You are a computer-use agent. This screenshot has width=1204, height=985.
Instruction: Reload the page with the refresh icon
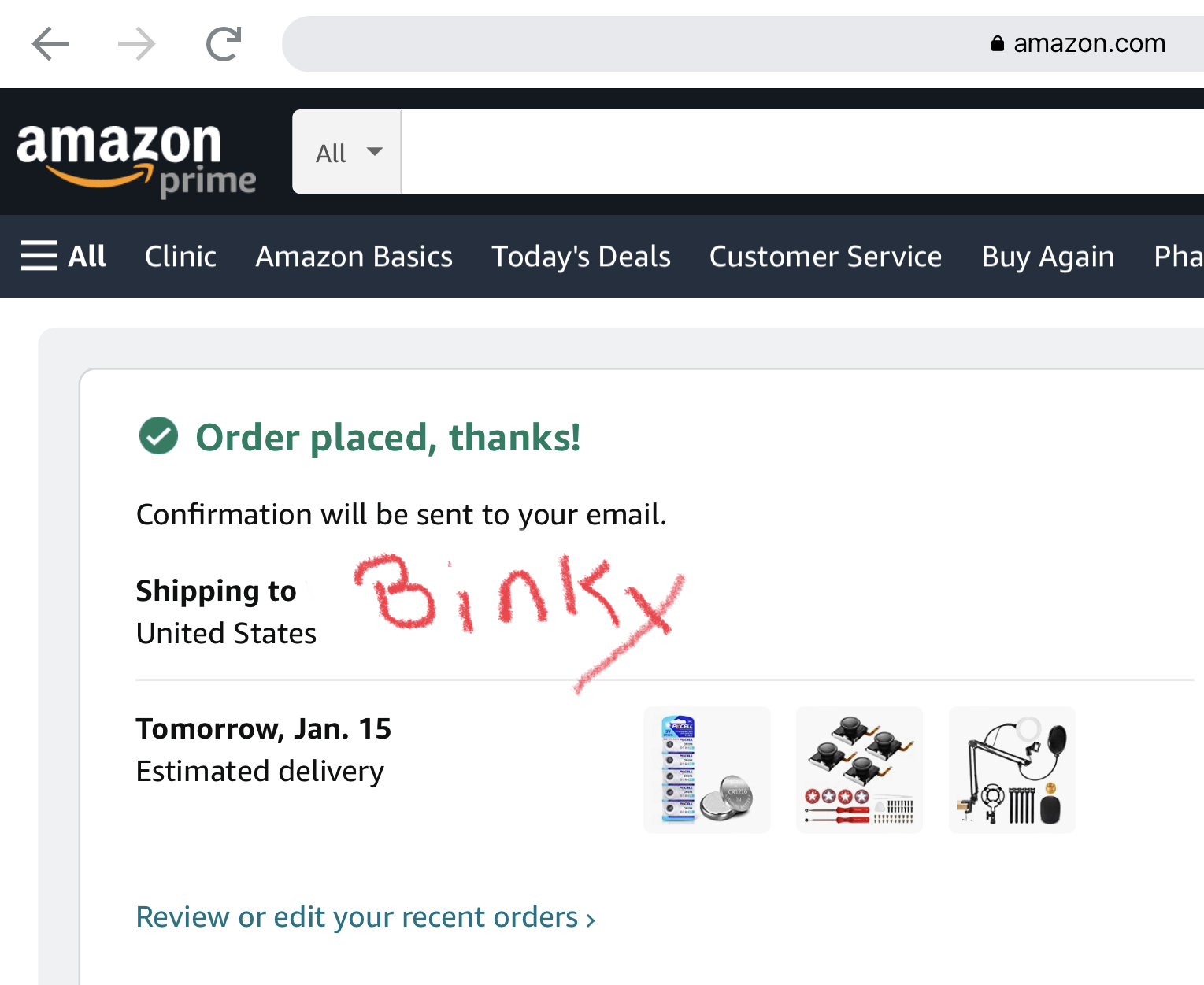point(224,44)
